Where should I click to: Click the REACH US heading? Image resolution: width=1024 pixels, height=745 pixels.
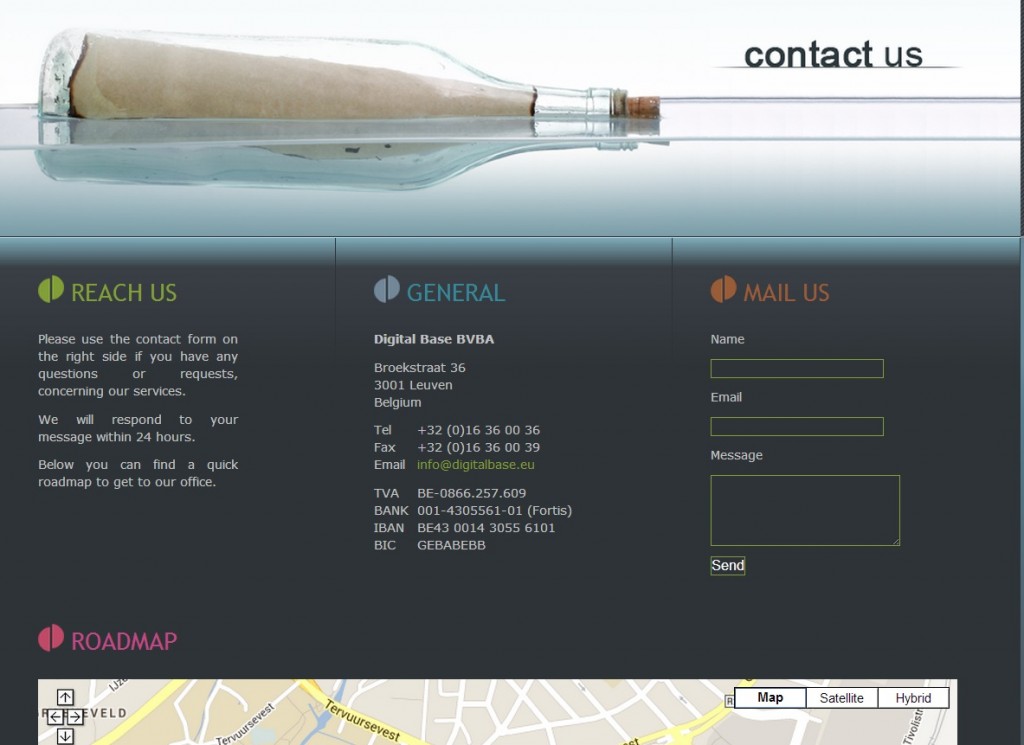123,293
